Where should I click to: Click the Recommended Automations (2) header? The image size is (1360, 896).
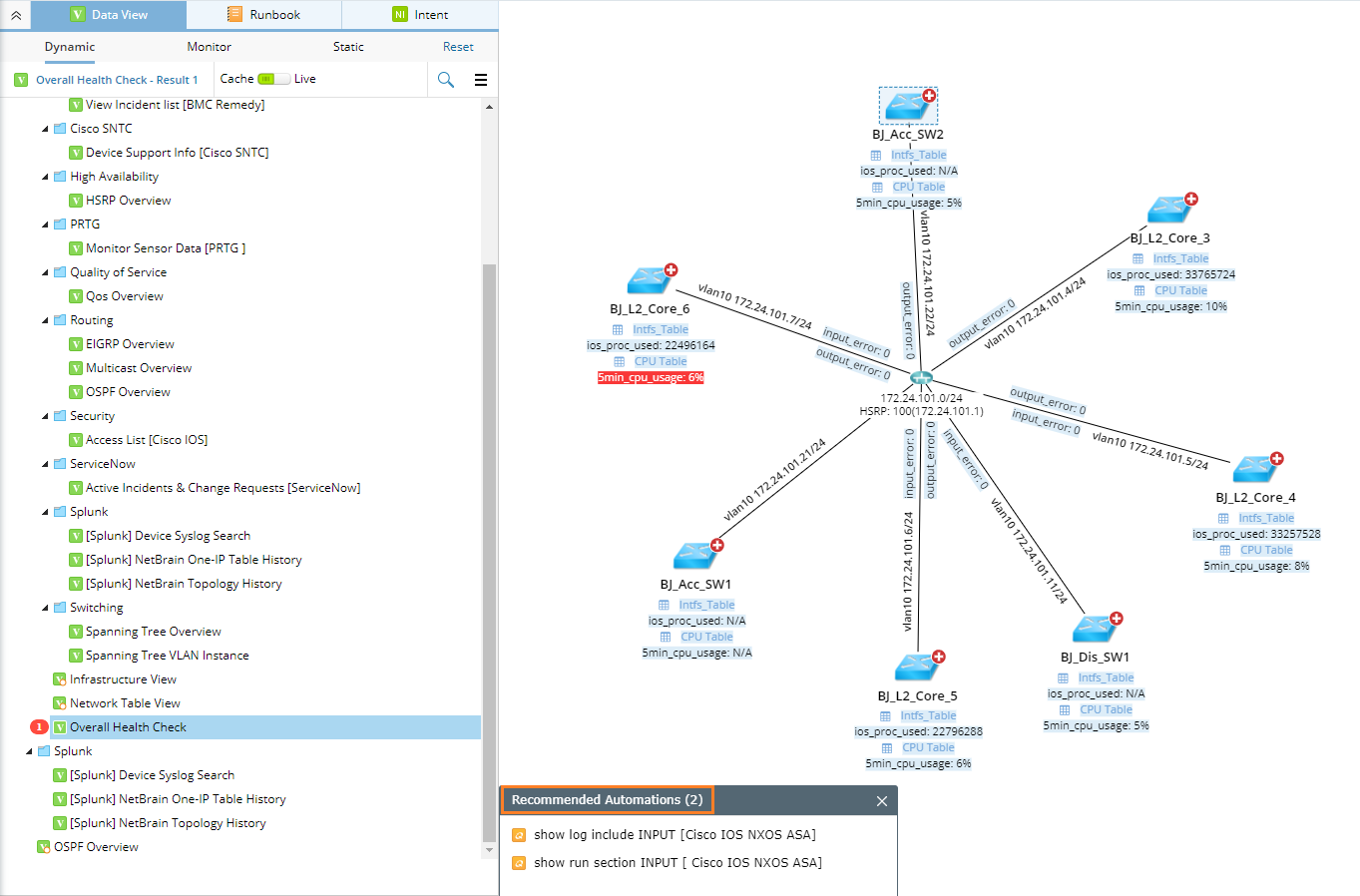coord(607,800)
